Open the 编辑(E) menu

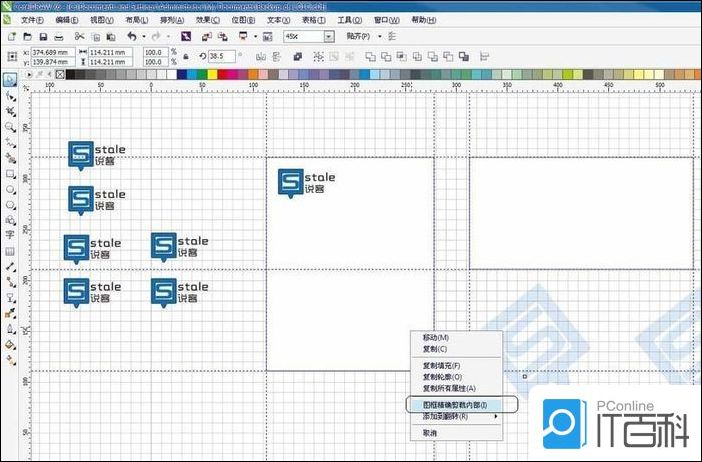pyautogui.click(x=67, y=20)
